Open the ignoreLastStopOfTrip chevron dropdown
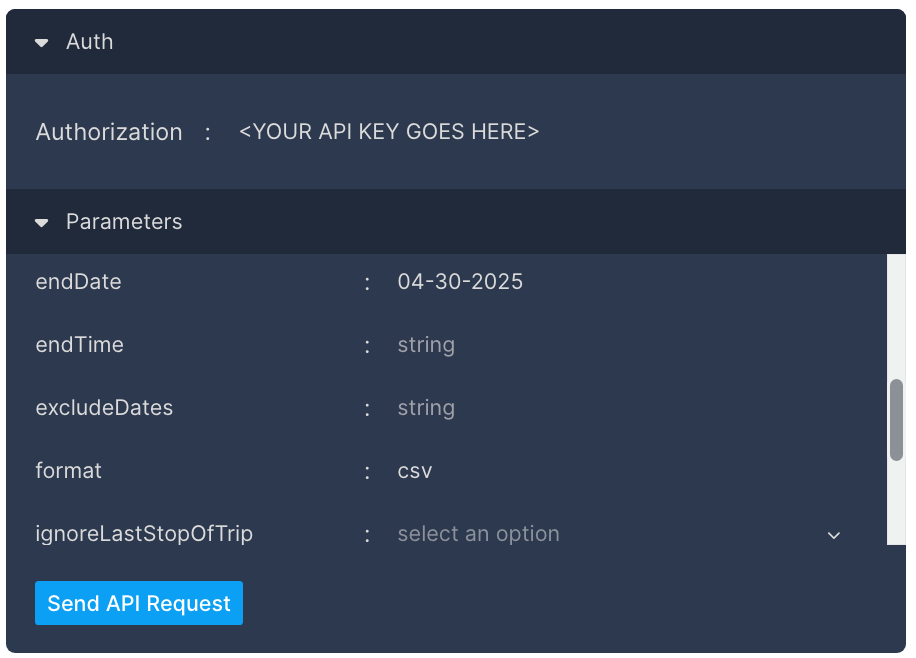This screenshot has height=658, width=916. point(834,535)
